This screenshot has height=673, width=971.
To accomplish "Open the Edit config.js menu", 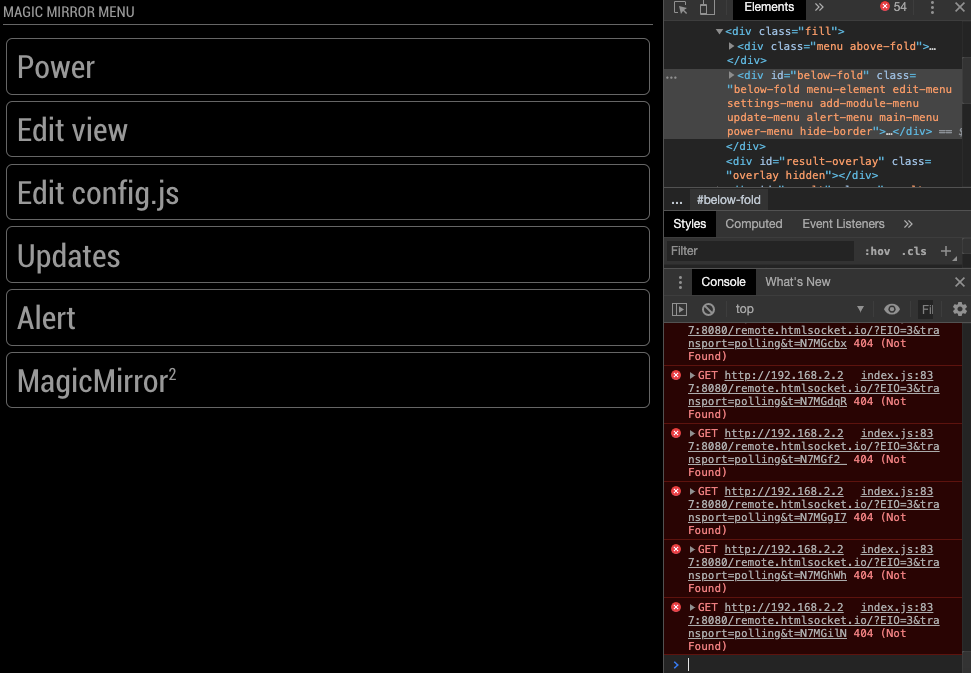I will 328,192.
